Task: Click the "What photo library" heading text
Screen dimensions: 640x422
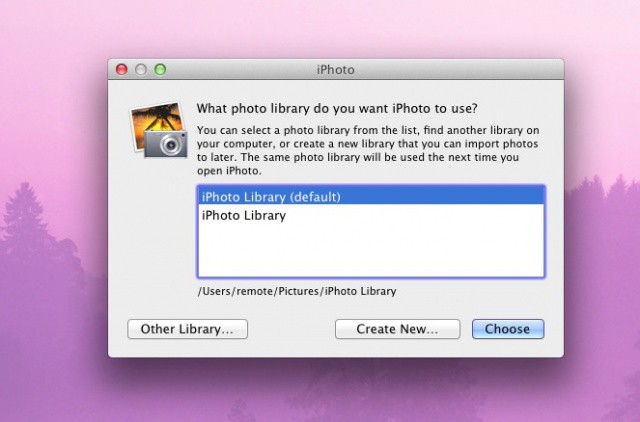Action: (x=336, y=108)
